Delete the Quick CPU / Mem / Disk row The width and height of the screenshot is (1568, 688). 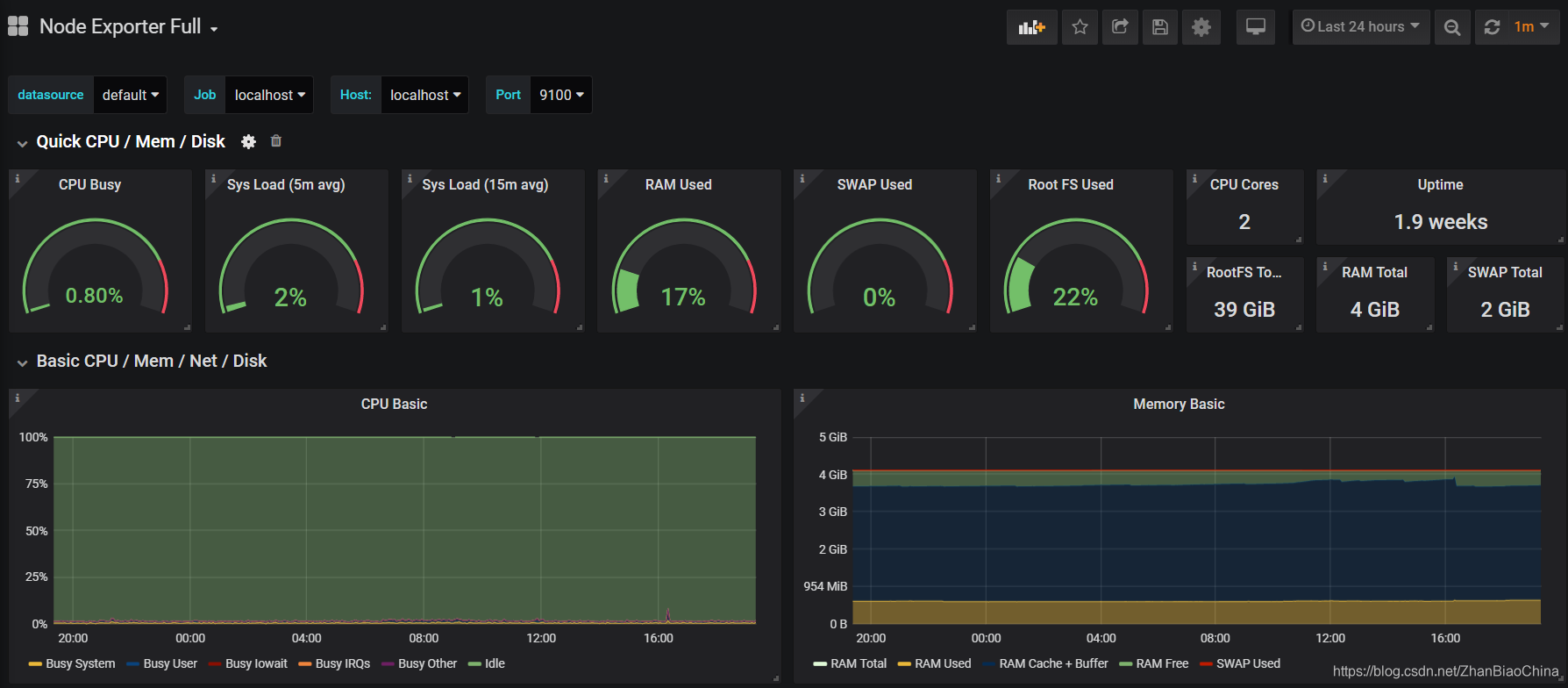pyautogui.click(x=276, y=140)
